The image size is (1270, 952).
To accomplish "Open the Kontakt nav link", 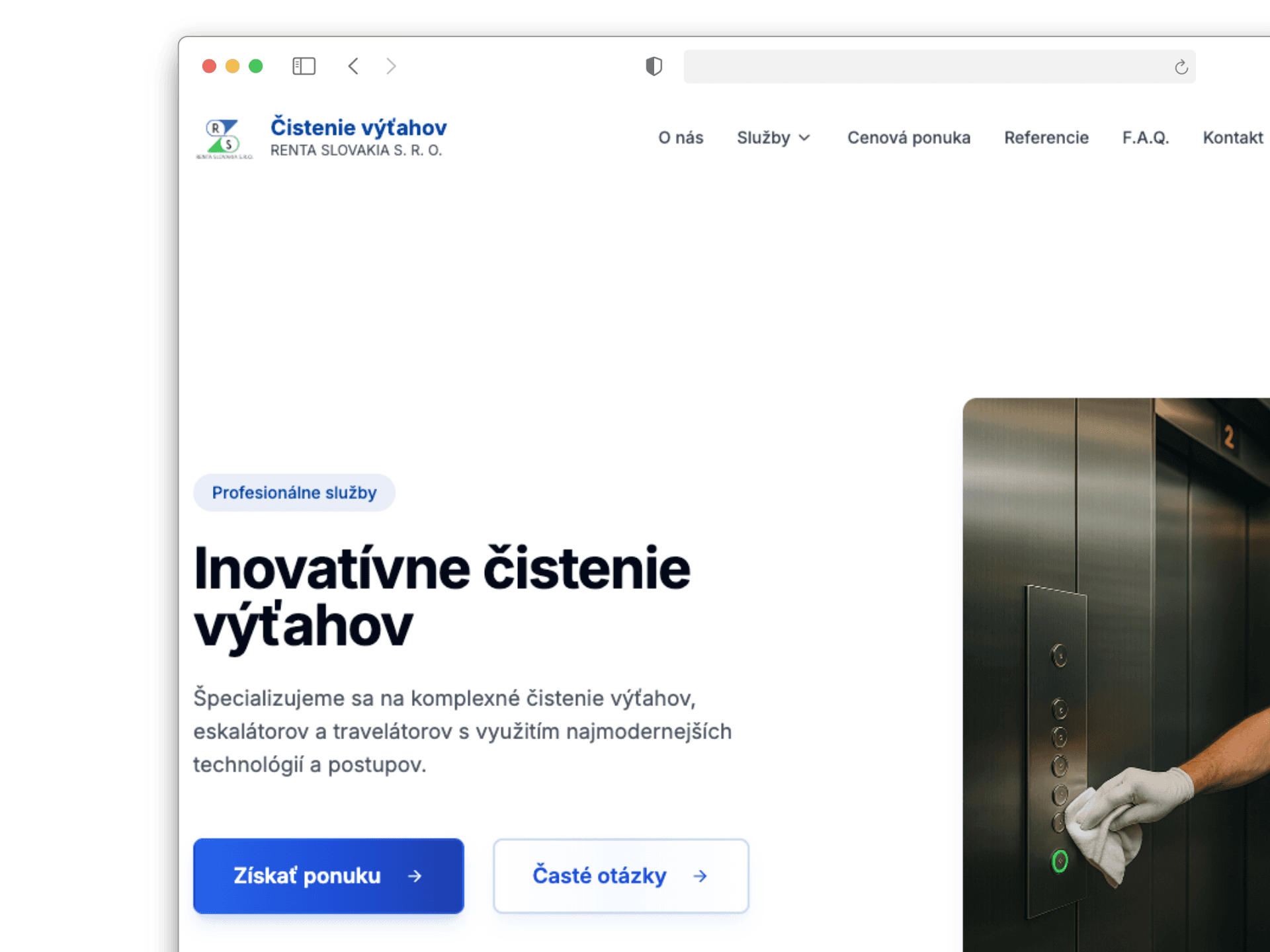I will pyautogui.click(x=1232, y=138).
